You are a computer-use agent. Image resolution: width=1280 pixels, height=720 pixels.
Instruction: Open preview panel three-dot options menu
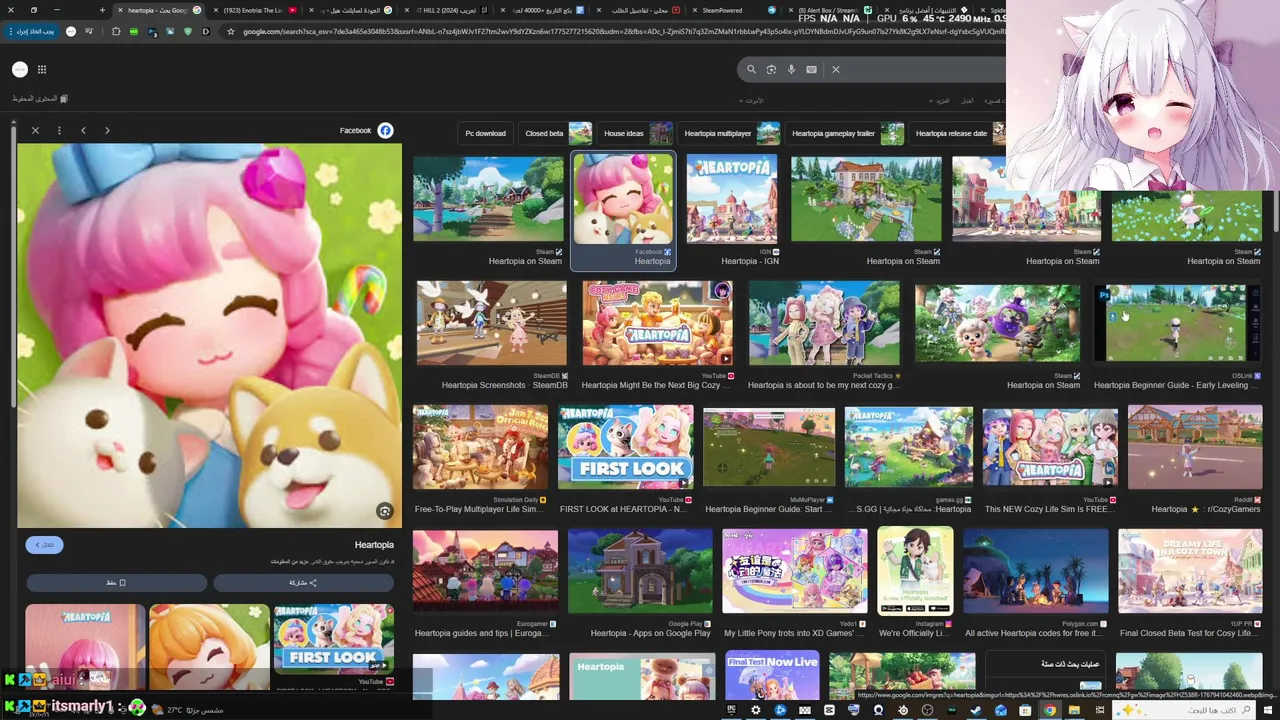pos(59,130)
